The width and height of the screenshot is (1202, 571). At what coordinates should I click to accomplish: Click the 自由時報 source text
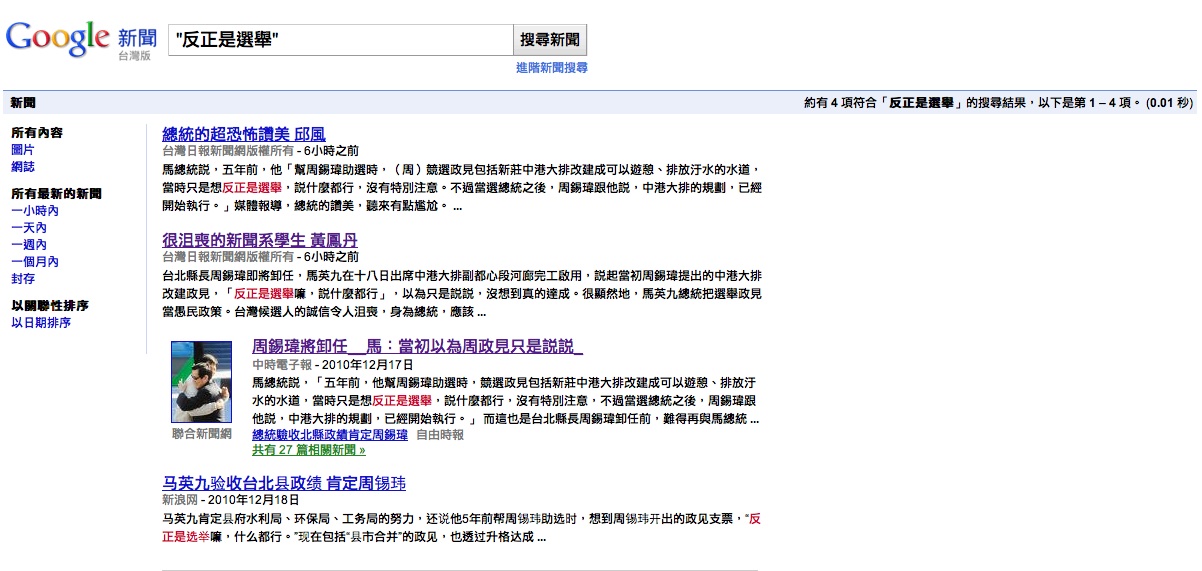point(440,435)
